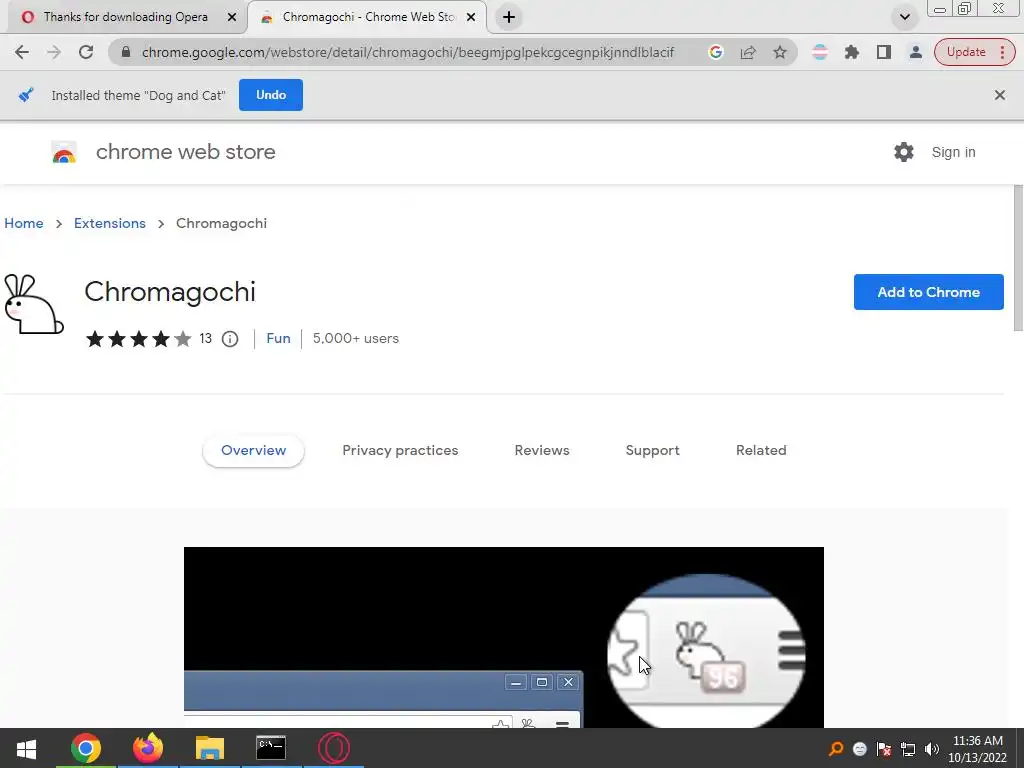
Task: Click the Update button in Chrome toolbar
Action: [x=966, y=52]
